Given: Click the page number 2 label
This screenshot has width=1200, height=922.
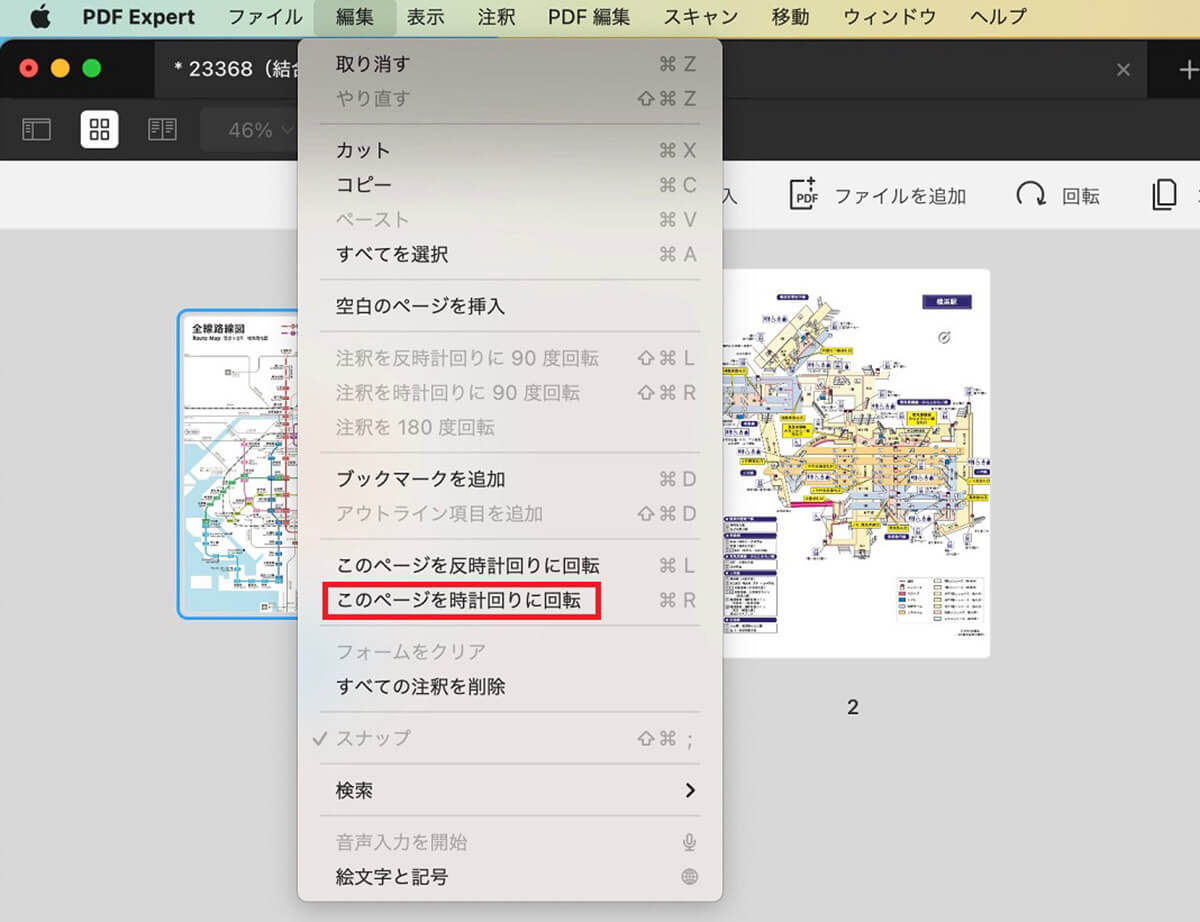Looking at the screenshot, I should [x=853, y=707].
